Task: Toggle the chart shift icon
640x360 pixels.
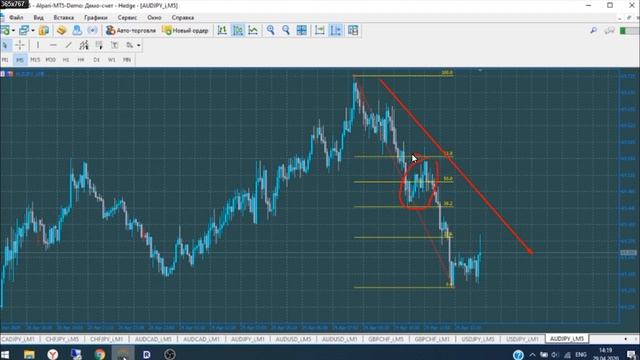Action: click(x=336, y=30)
